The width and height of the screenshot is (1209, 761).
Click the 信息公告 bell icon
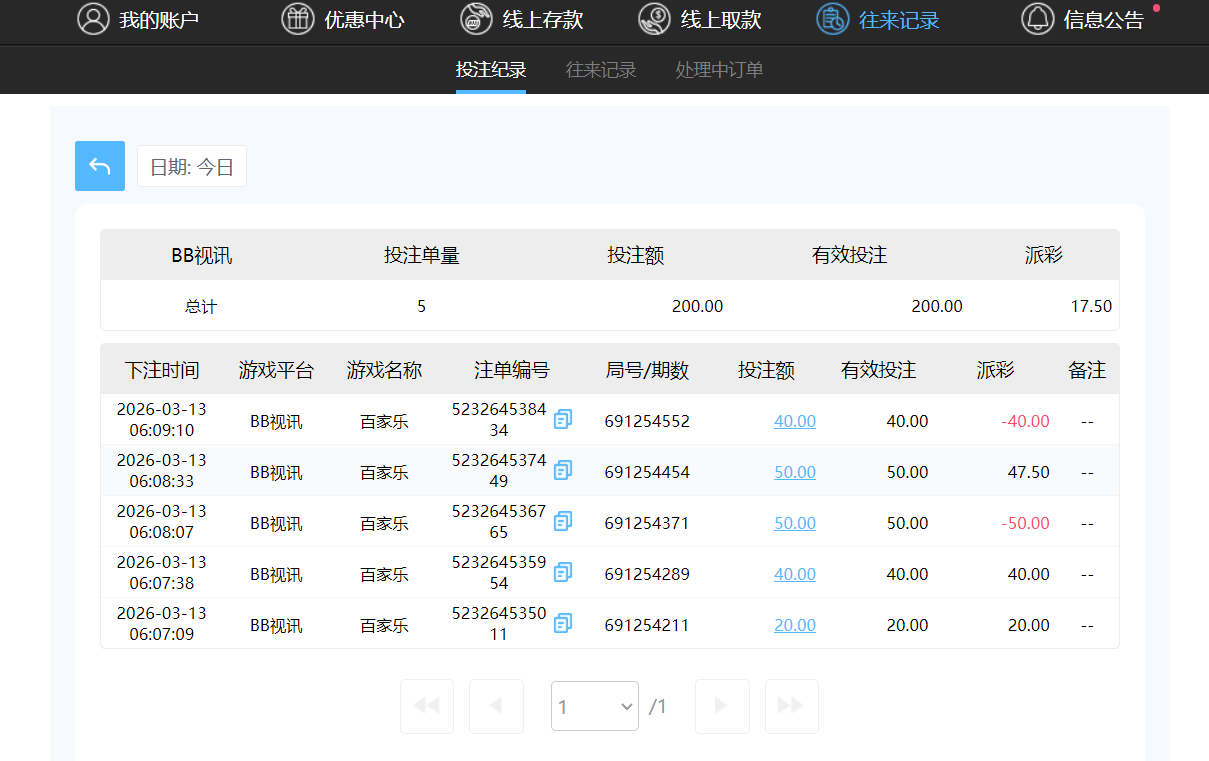click(1037, 18)
